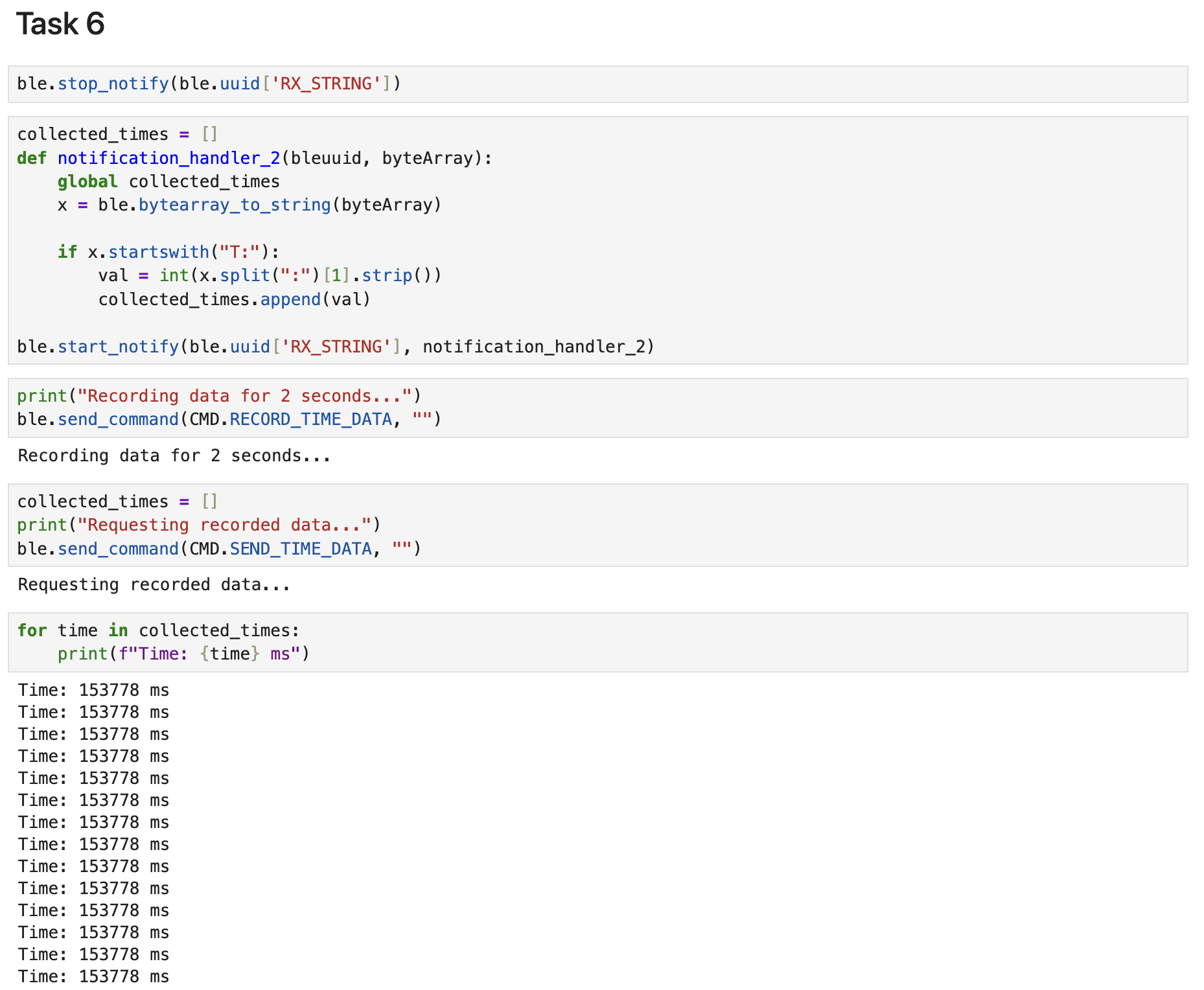
Task: Select the collected_times.append(val) line
Action: pos(233,299)
